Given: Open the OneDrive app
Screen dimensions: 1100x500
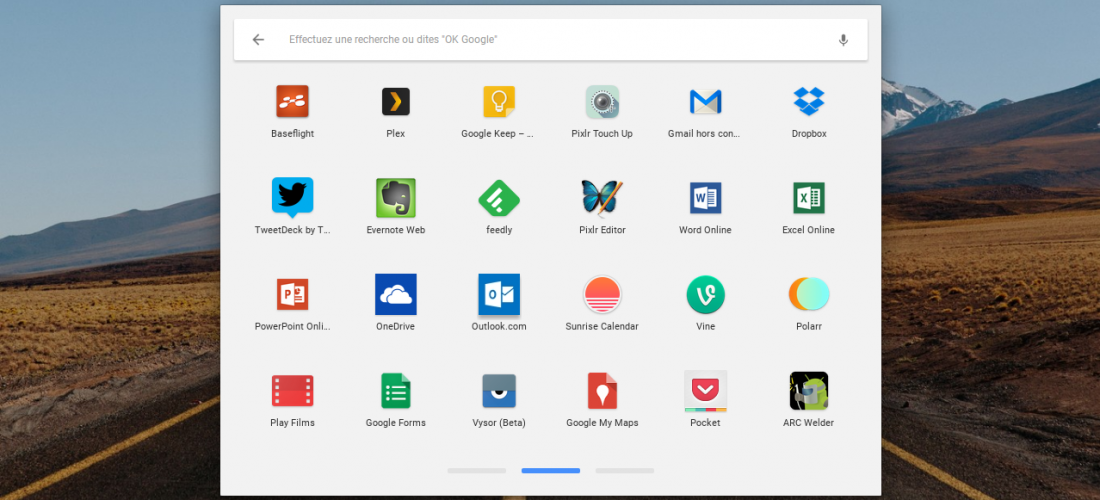Looking at the screenshot, I should tap(396, 294).
